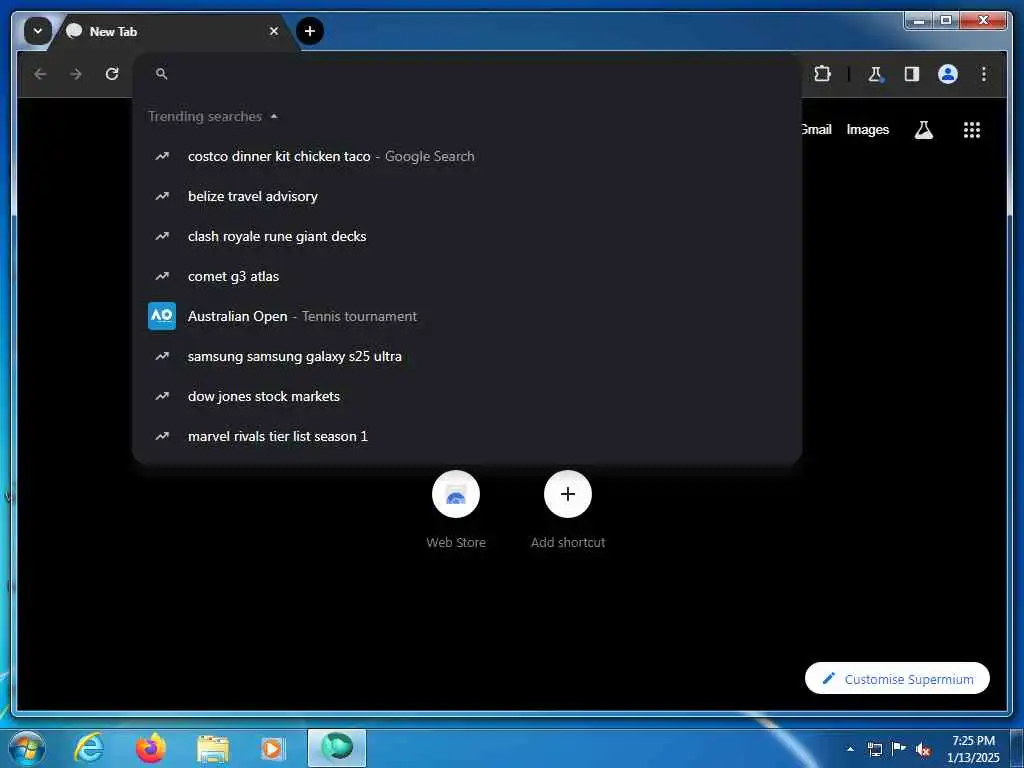The image size is (1024, 768).
Task: Select Supermium taskbar button
Action: (x=337, y=748)
